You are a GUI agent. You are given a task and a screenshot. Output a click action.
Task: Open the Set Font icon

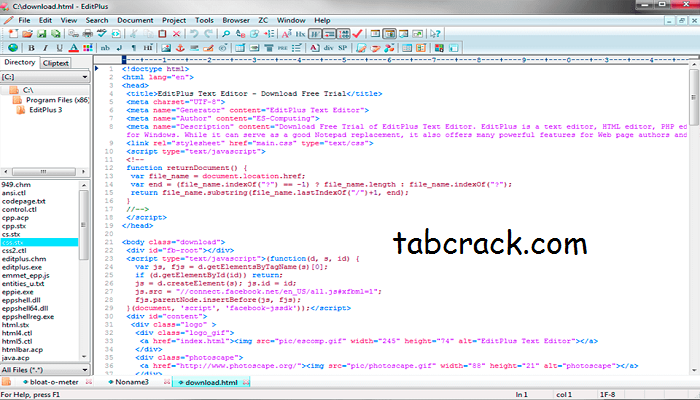tap(287, 33)
